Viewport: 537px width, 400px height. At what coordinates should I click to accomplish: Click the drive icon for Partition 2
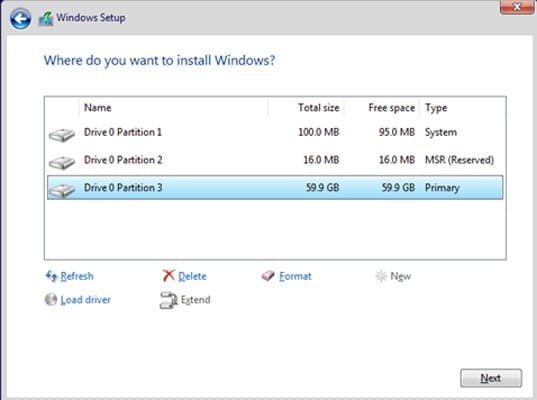tap(62, 163)
